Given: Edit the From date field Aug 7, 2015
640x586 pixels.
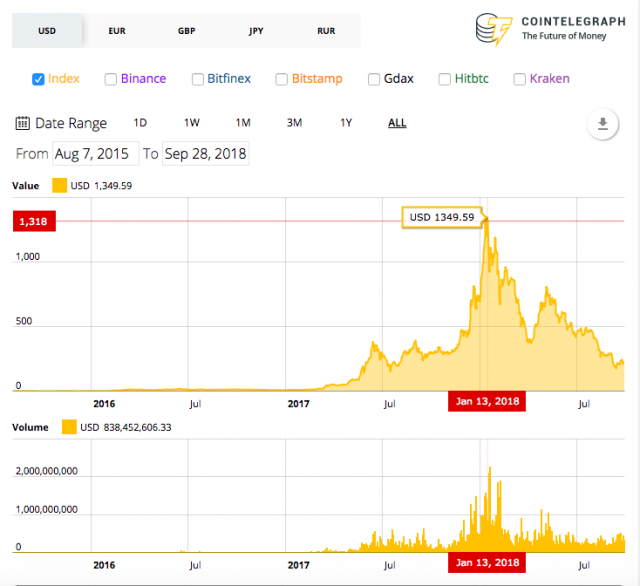Looking at the screenshot, I should pyautogui.click(x=96, y=154).
